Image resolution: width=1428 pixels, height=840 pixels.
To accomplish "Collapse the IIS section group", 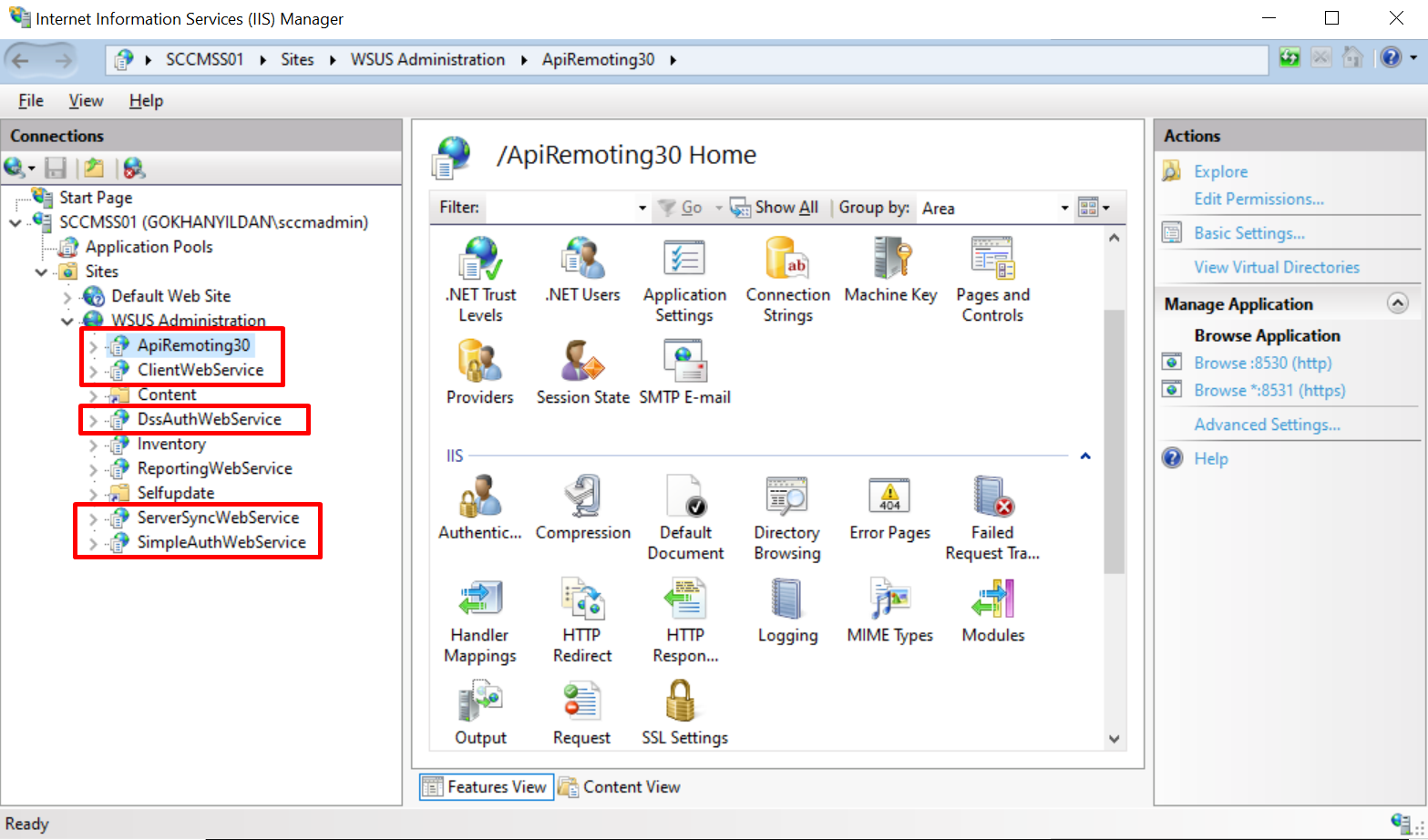I will pos(1085,456).
